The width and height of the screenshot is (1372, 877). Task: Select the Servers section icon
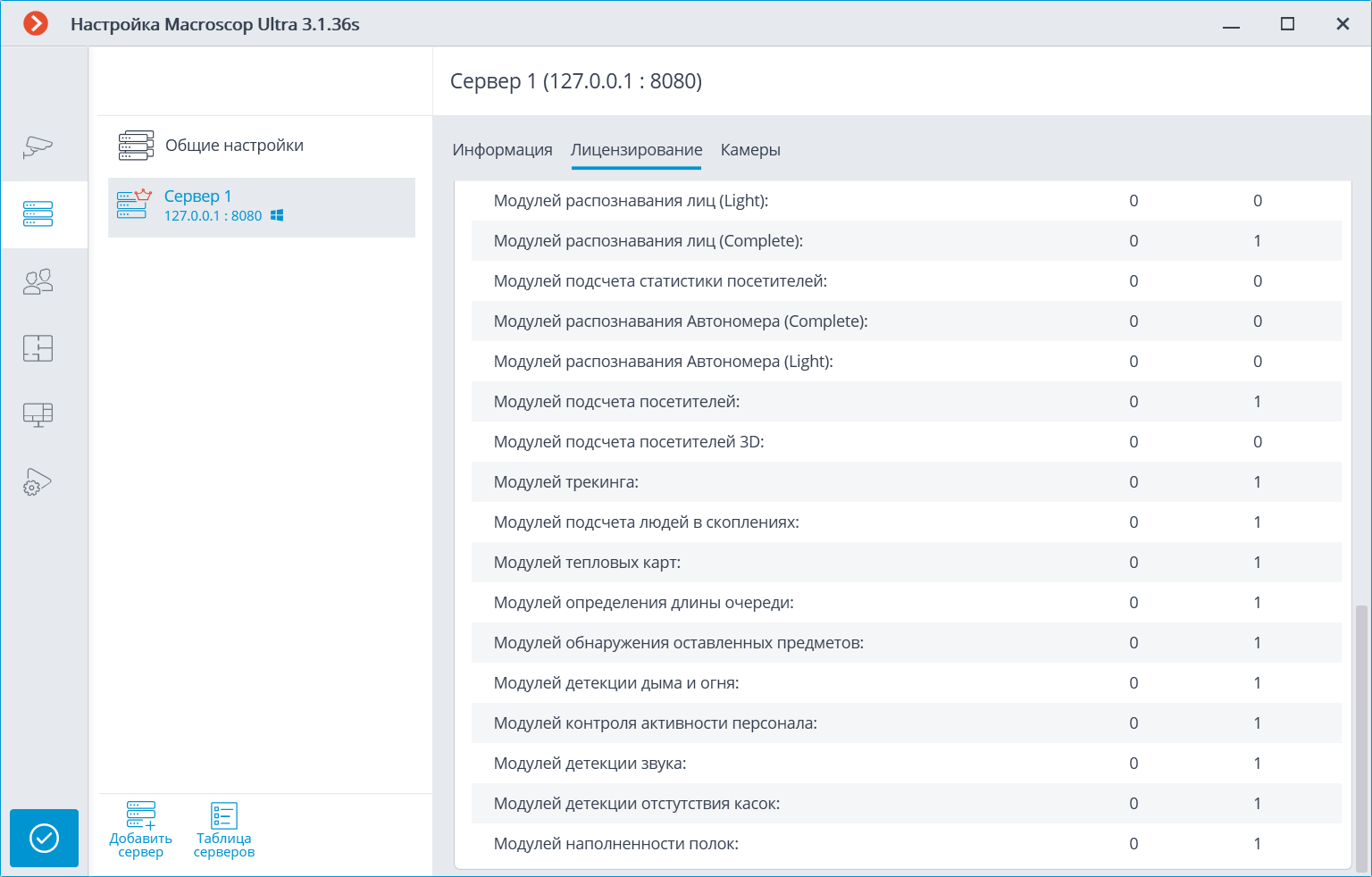coord(38,213)
